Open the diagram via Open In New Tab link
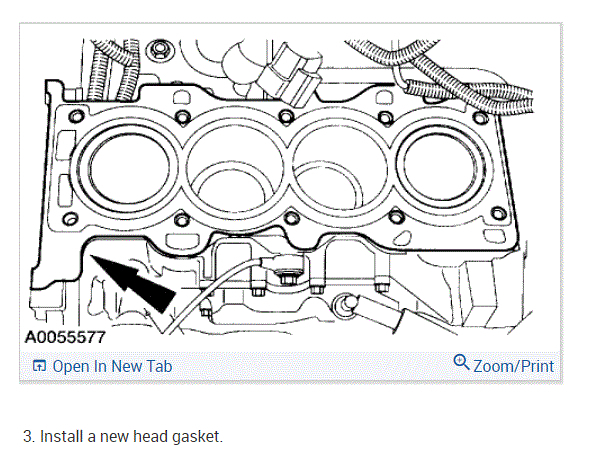Viewport: 595px width, 462px height. pos(112,366)
